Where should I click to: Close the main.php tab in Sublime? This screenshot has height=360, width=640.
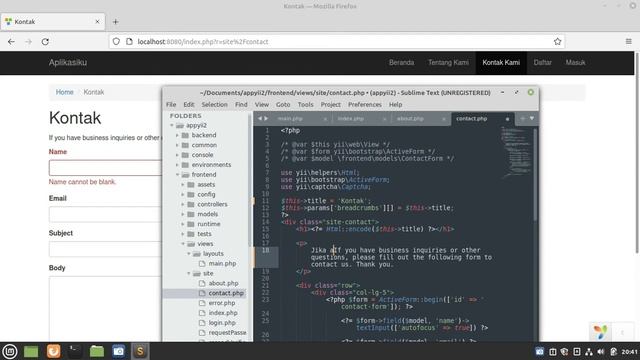point(325,119)
